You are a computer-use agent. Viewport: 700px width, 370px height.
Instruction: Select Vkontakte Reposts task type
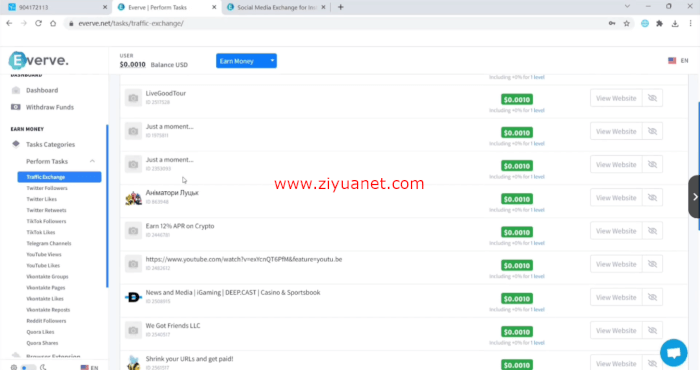click(x=48, y=310)
